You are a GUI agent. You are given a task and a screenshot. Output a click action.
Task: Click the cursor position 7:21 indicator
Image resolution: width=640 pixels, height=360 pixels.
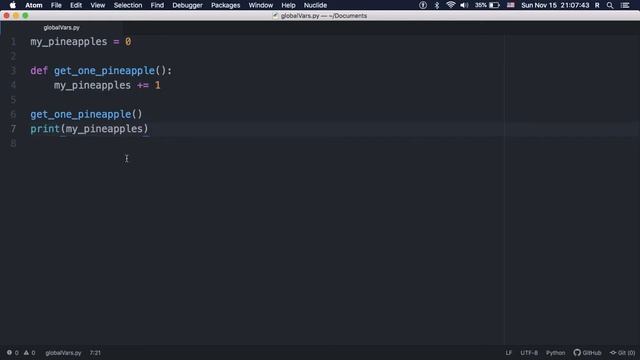tap(95, 353)
